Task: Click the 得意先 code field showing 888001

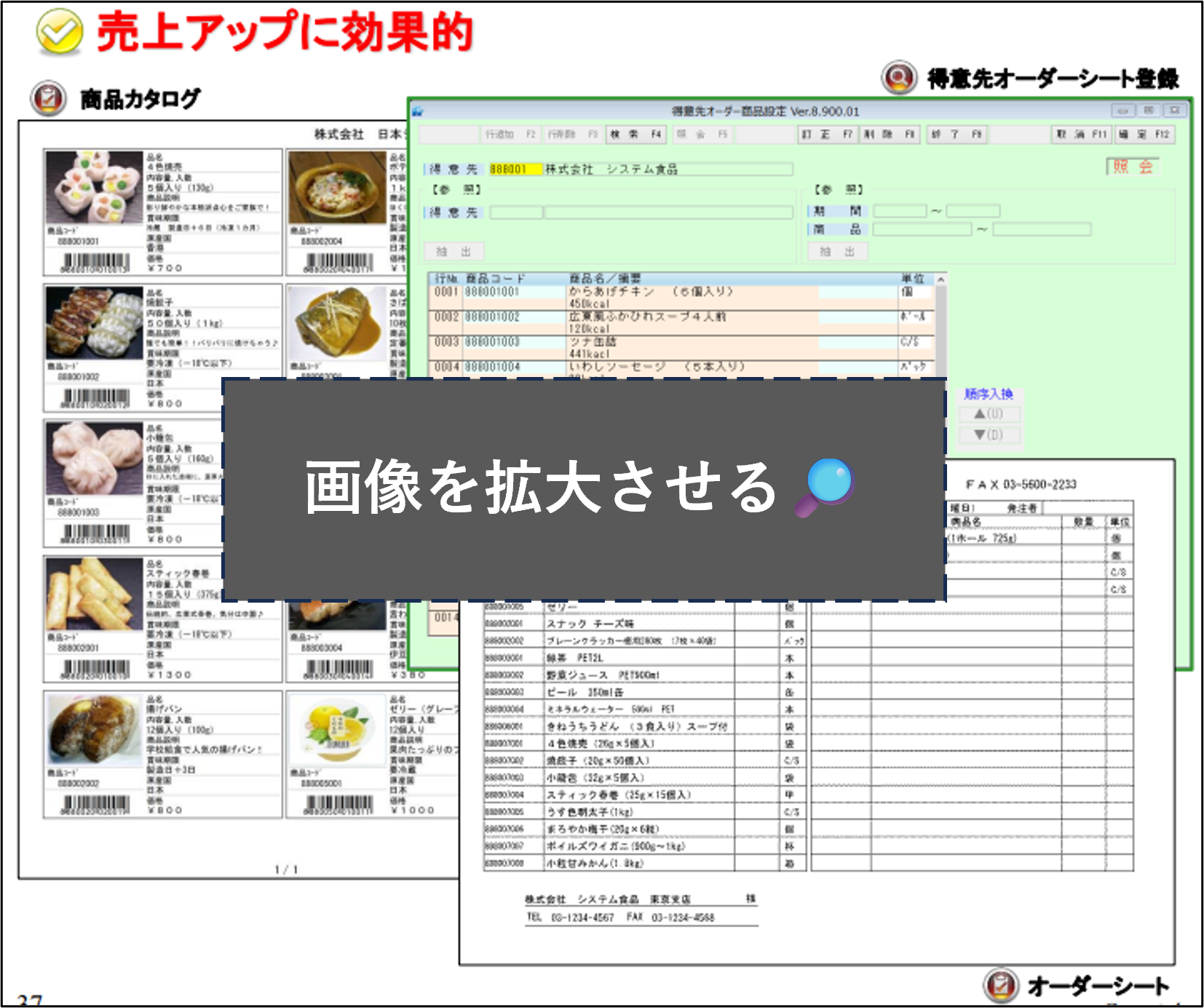Action: click(x=515, y=170)
